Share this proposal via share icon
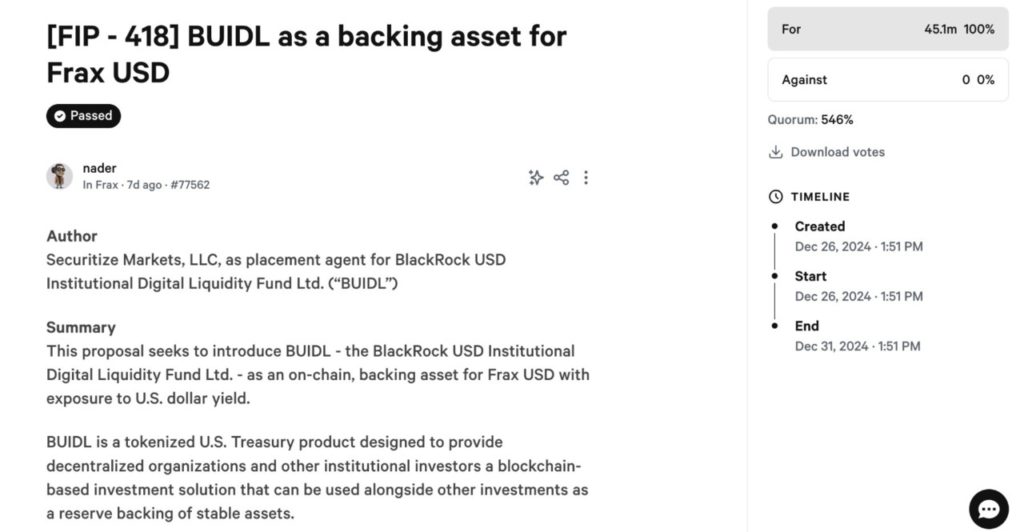This screenshot has width=1024, height=532. coord(561,177)
